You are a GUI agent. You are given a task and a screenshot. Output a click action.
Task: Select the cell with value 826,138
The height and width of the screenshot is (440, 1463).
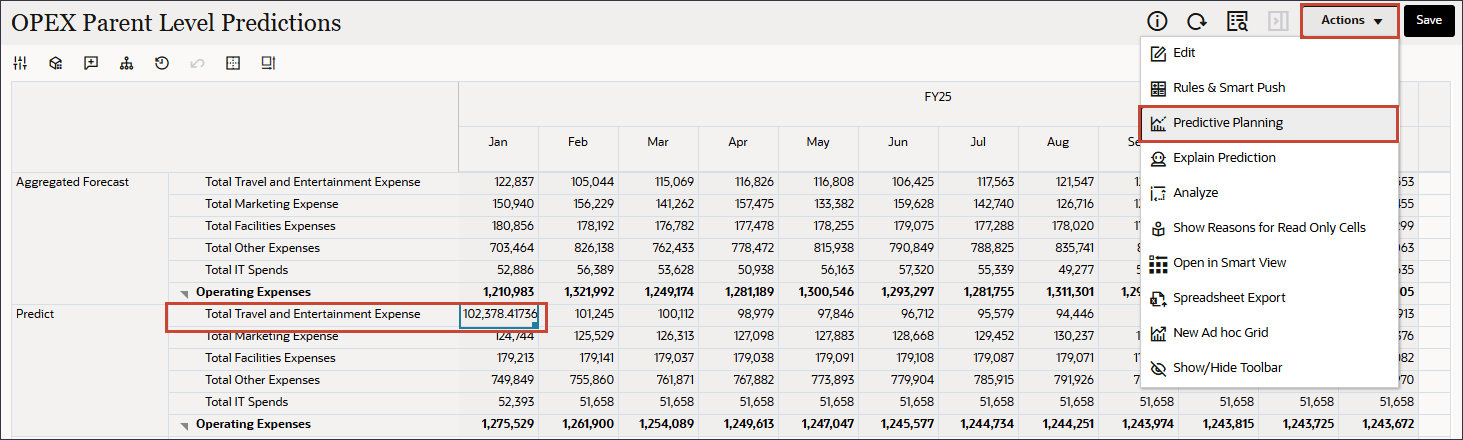[579, 248]
